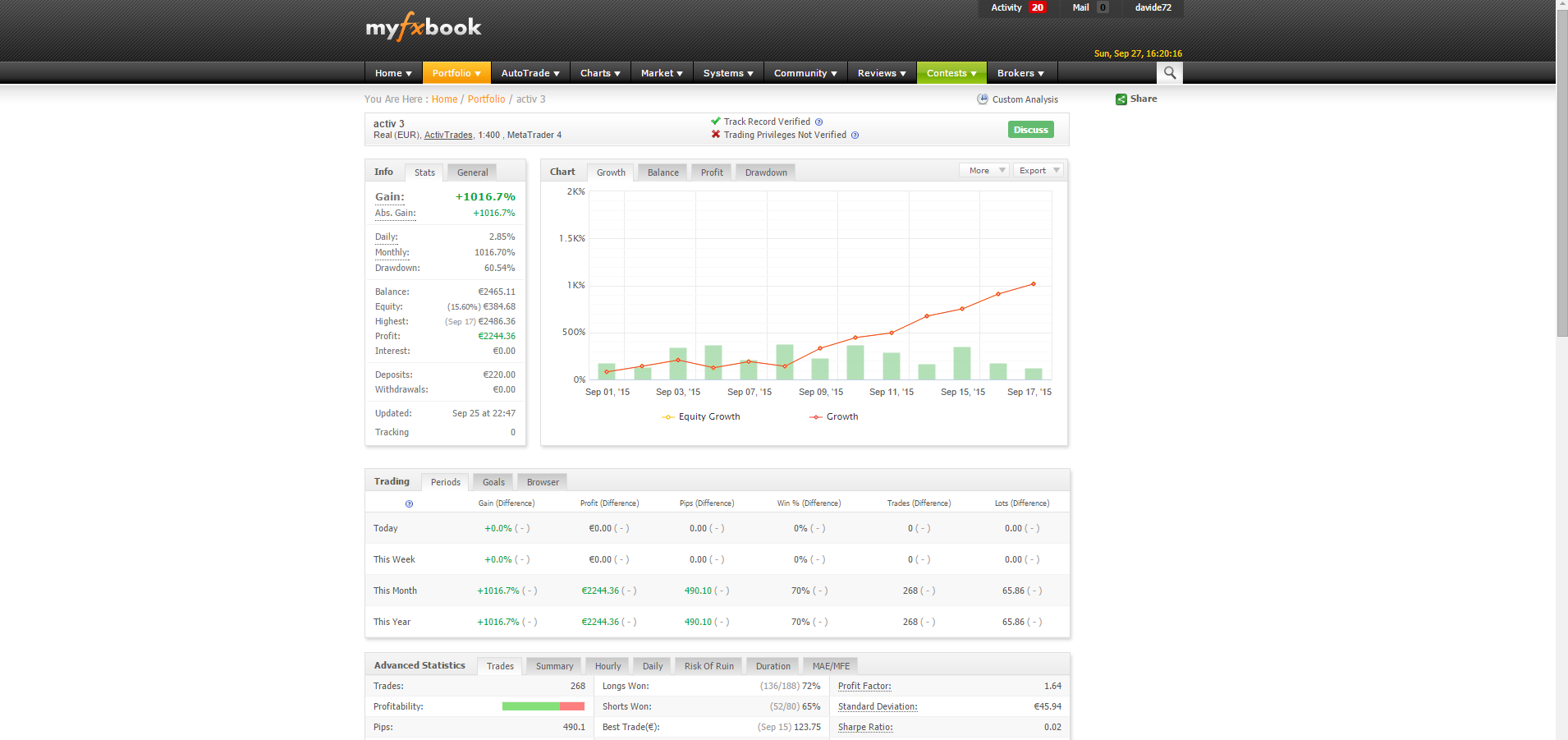Toggle the red Growth legend series
This screenshot has height=740, width=1568.
pyautogui.click(x=834, y=416)
